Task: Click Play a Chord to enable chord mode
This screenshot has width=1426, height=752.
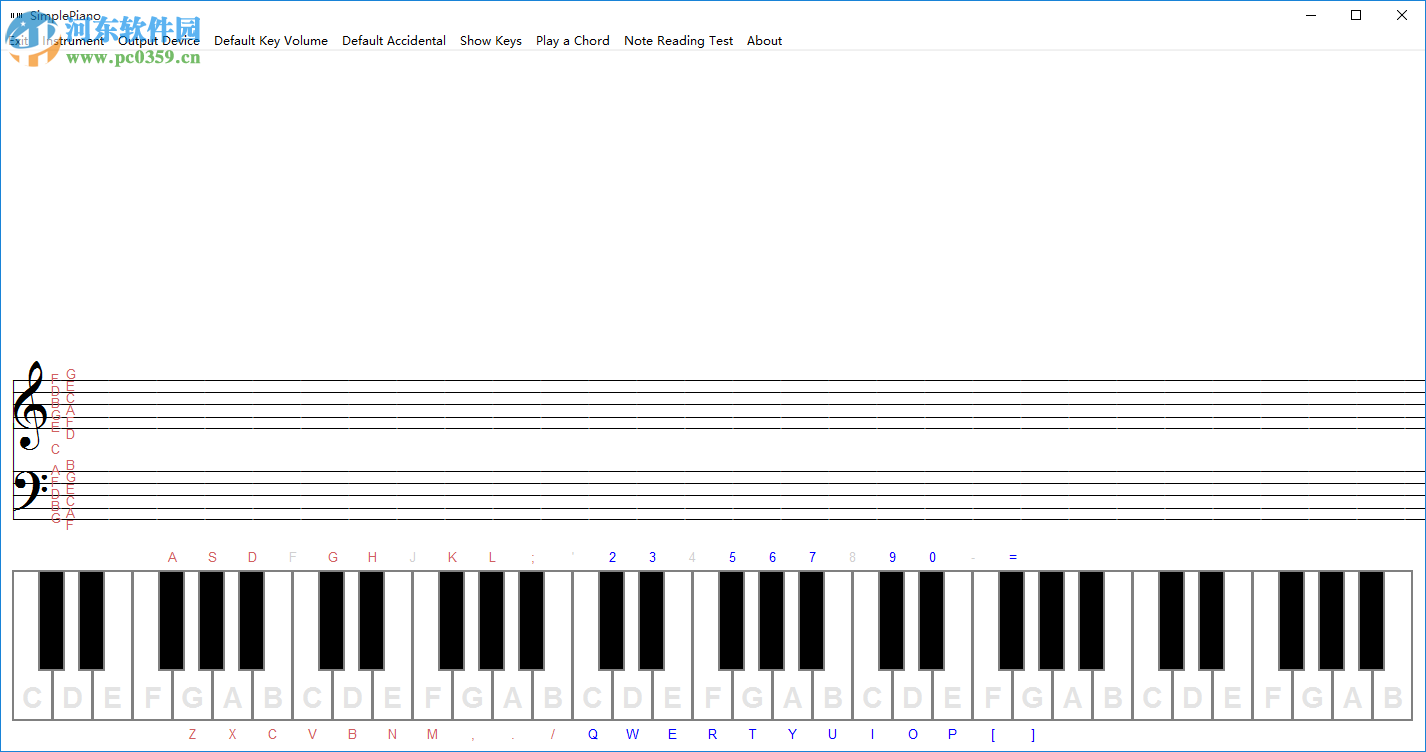Action: pos(572,41)
